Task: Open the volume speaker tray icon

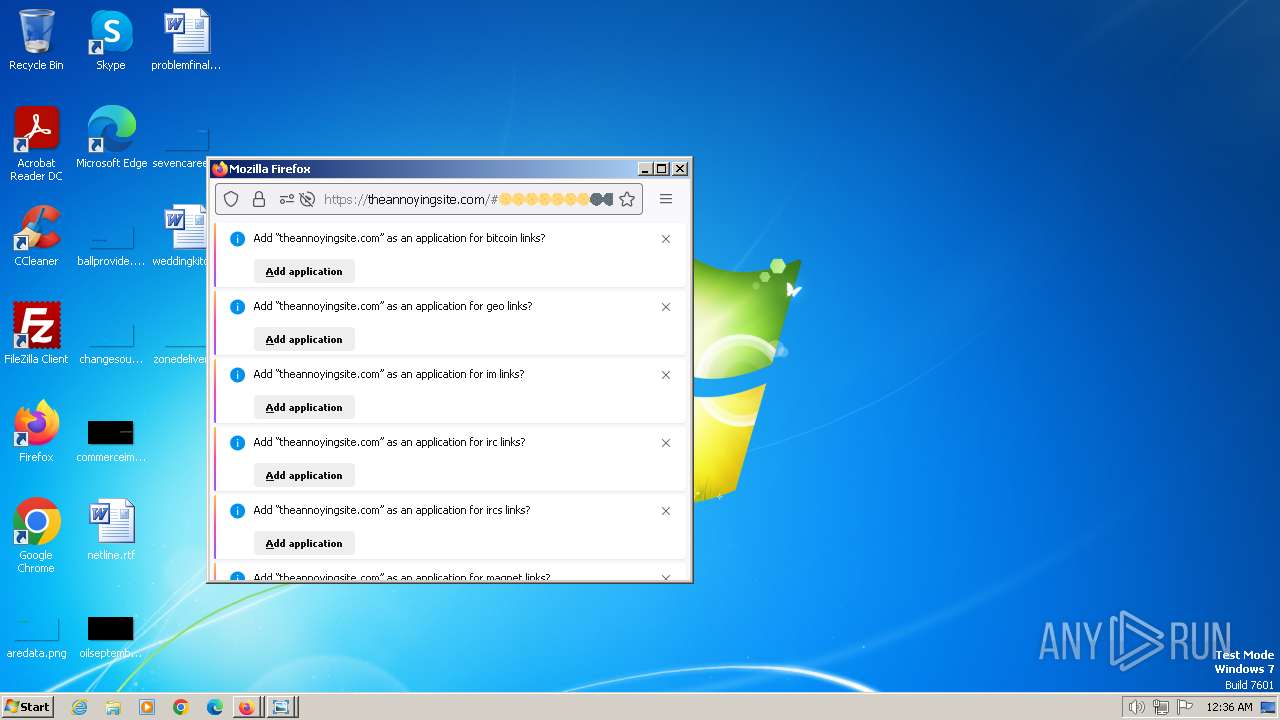Action: (1136, 707)
